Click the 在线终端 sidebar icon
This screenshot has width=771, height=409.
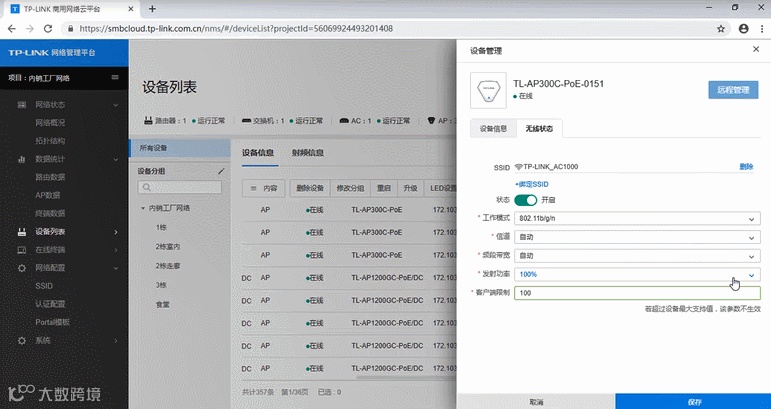pos(22,250)
